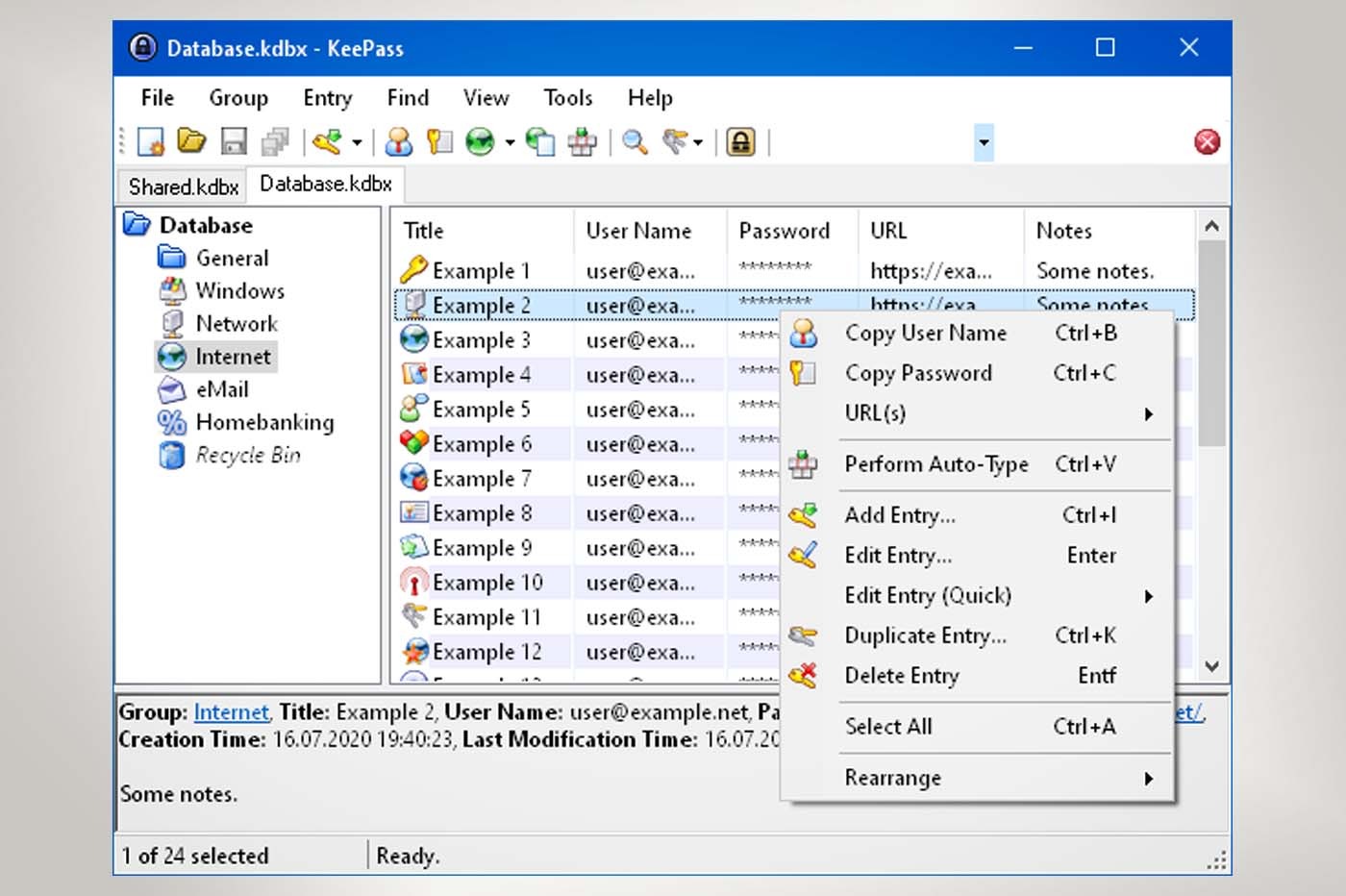Choose Copy Password from context menu
Screen dimensions: 1346x896
pyautogui.click(x=979, y=373)
